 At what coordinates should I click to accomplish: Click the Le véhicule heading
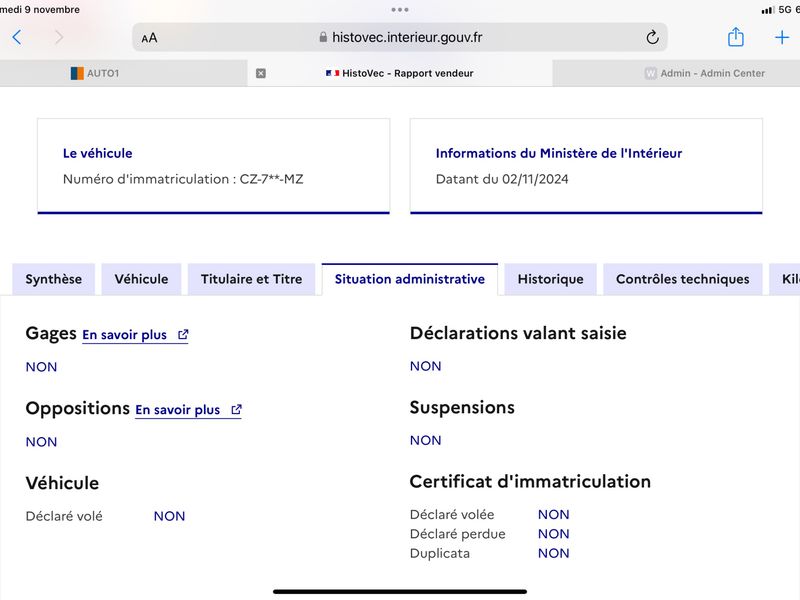pyautogui.click(x=97, y=153)
